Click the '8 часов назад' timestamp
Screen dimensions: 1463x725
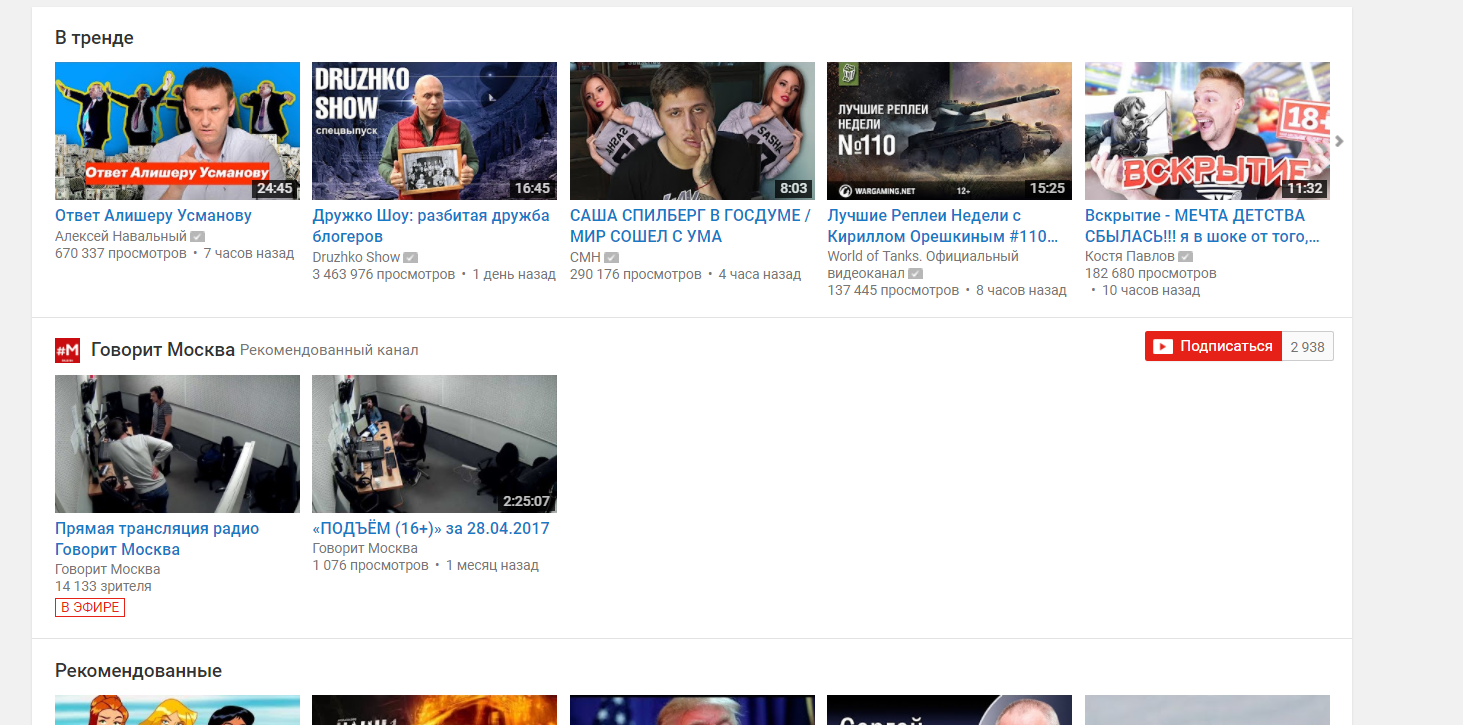(x=1021, y=291)
